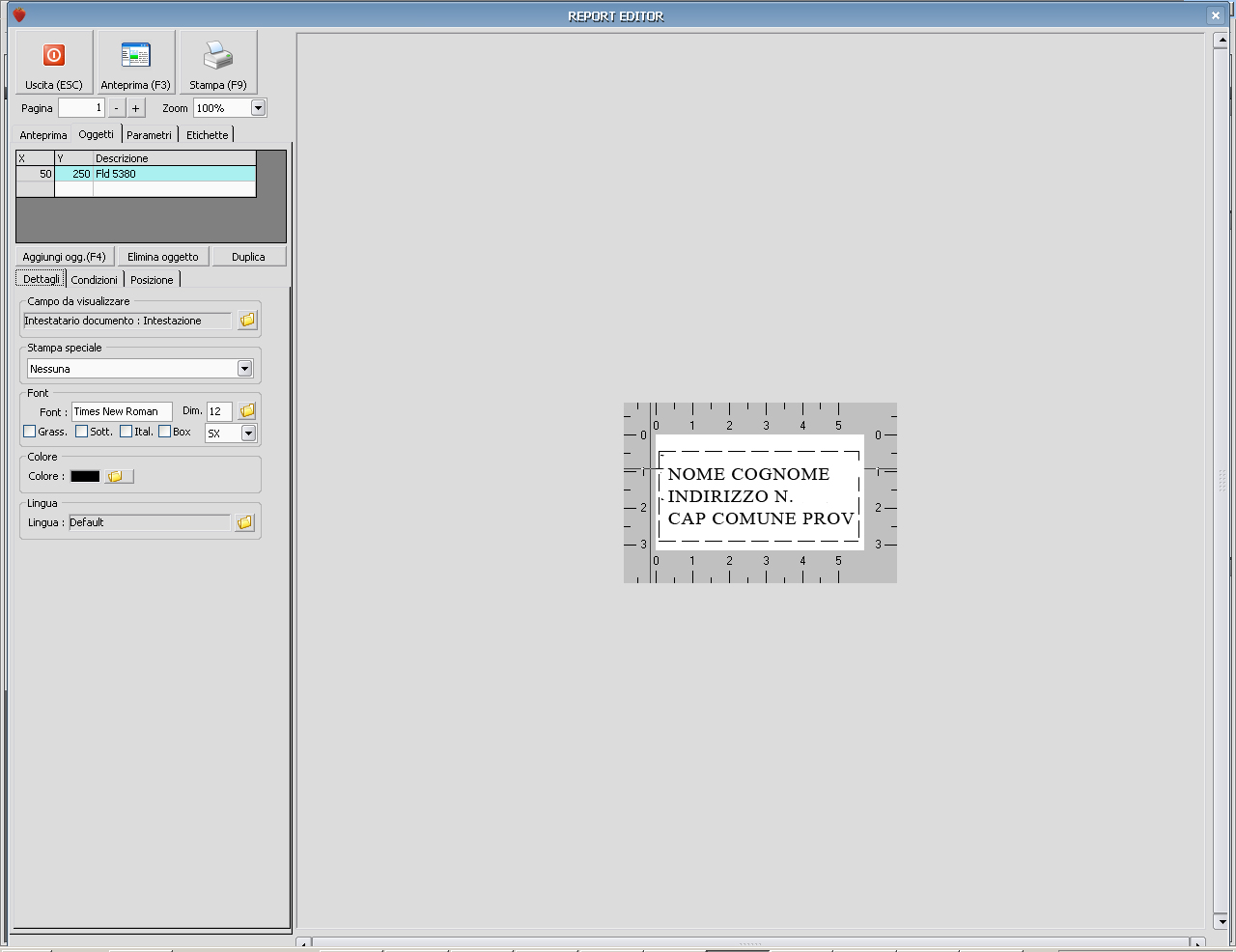Click the Uscita (ESC) exit icon

click(54, 56)
